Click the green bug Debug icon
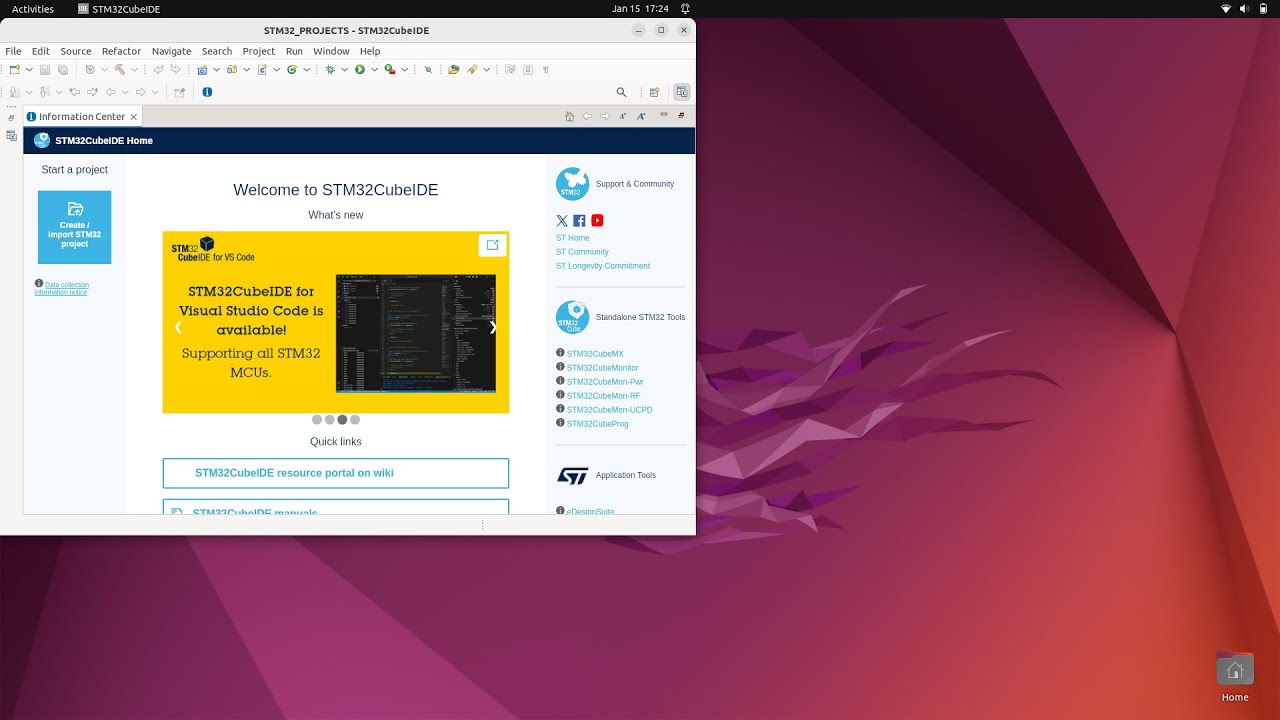The width and height of the screenshot is (1280, 720). click(x=330, y=70)
